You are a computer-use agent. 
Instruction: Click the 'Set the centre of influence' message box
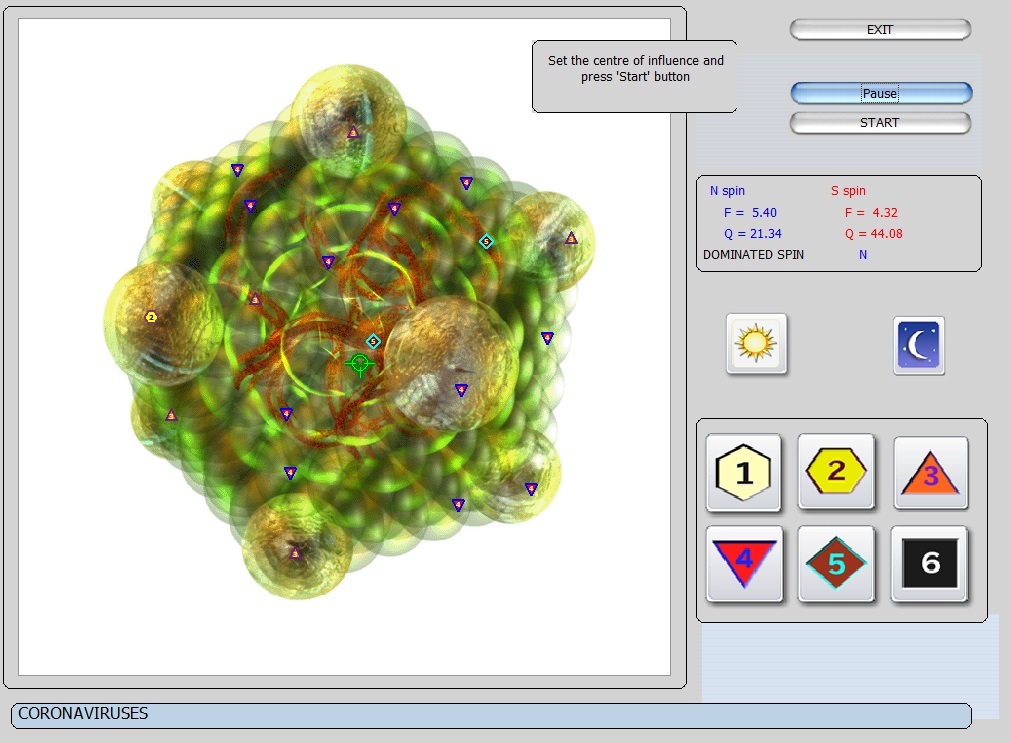pyautogui.click(x=635, y=76)
